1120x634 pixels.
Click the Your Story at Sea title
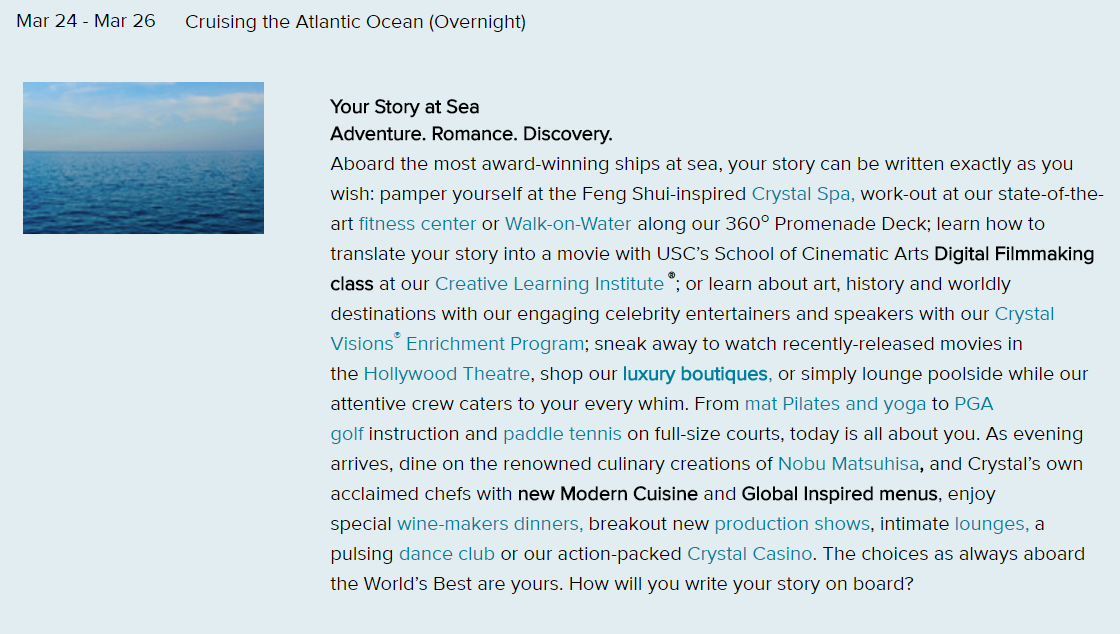[404, 107]
